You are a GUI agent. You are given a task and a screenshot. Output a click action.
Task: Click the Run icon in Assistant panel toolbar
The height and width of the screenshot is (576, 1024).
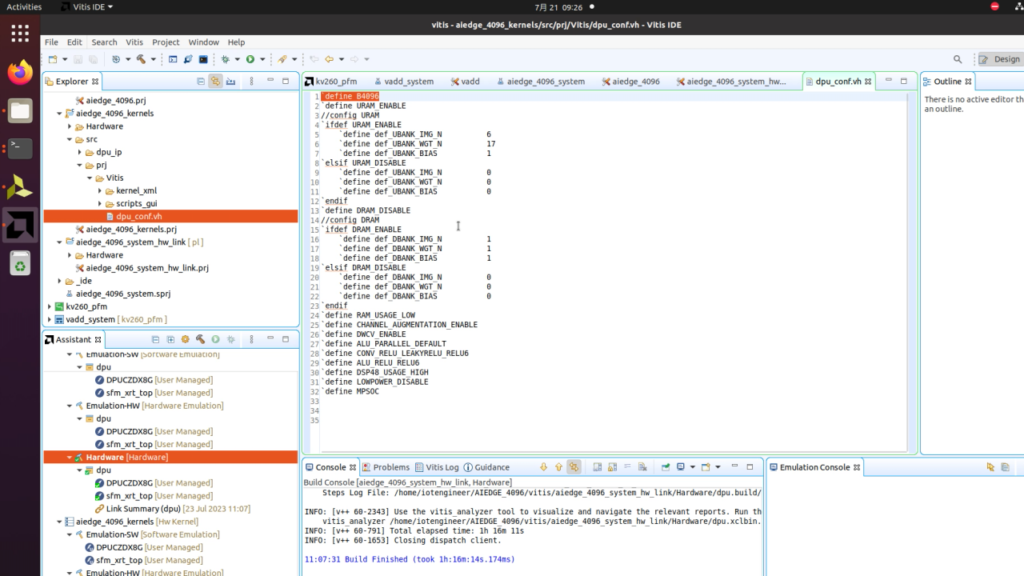215,339
